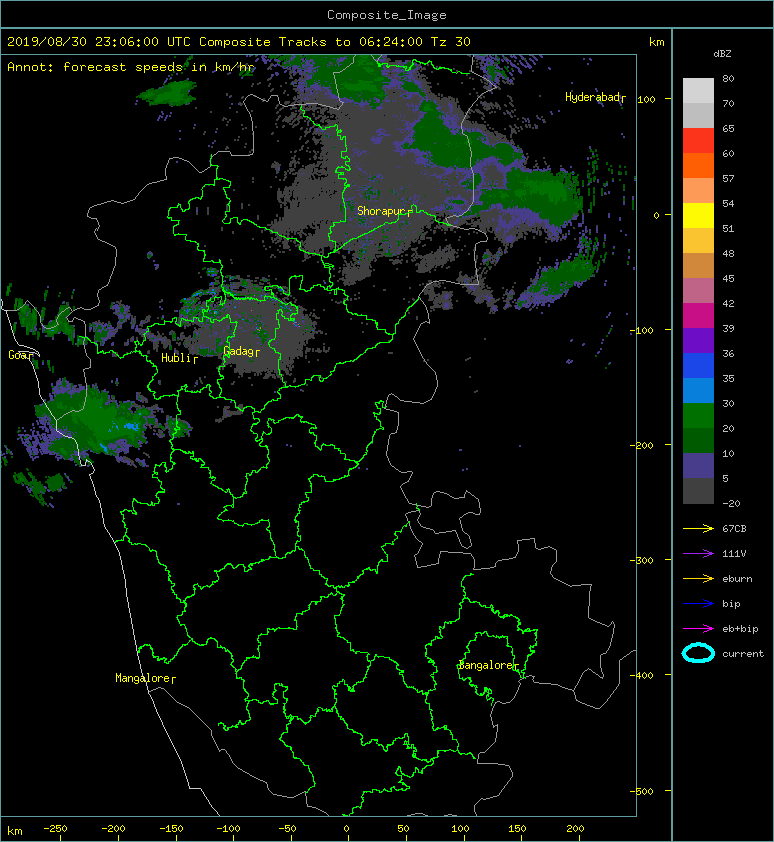
Task: Click the purple 111V arrow in legend
Action: click(x=698, y=554)
